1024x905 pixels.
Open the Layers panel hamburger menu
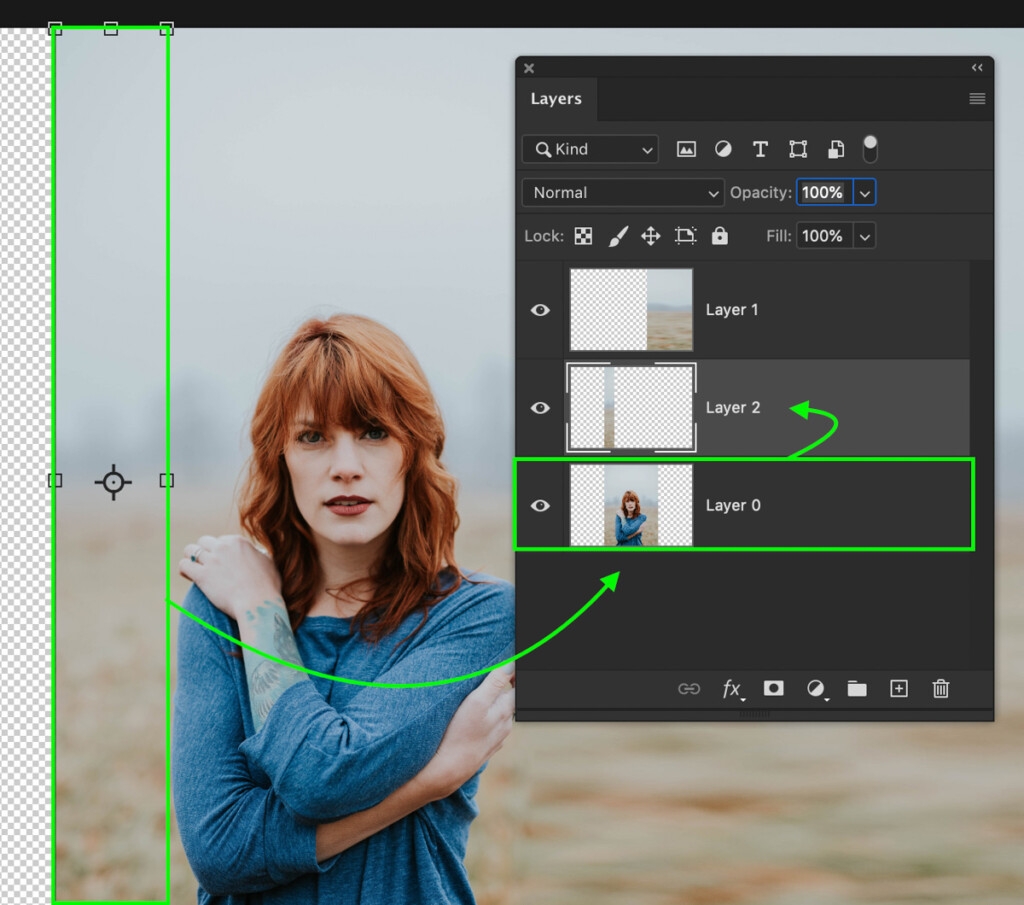coord(977,98)
